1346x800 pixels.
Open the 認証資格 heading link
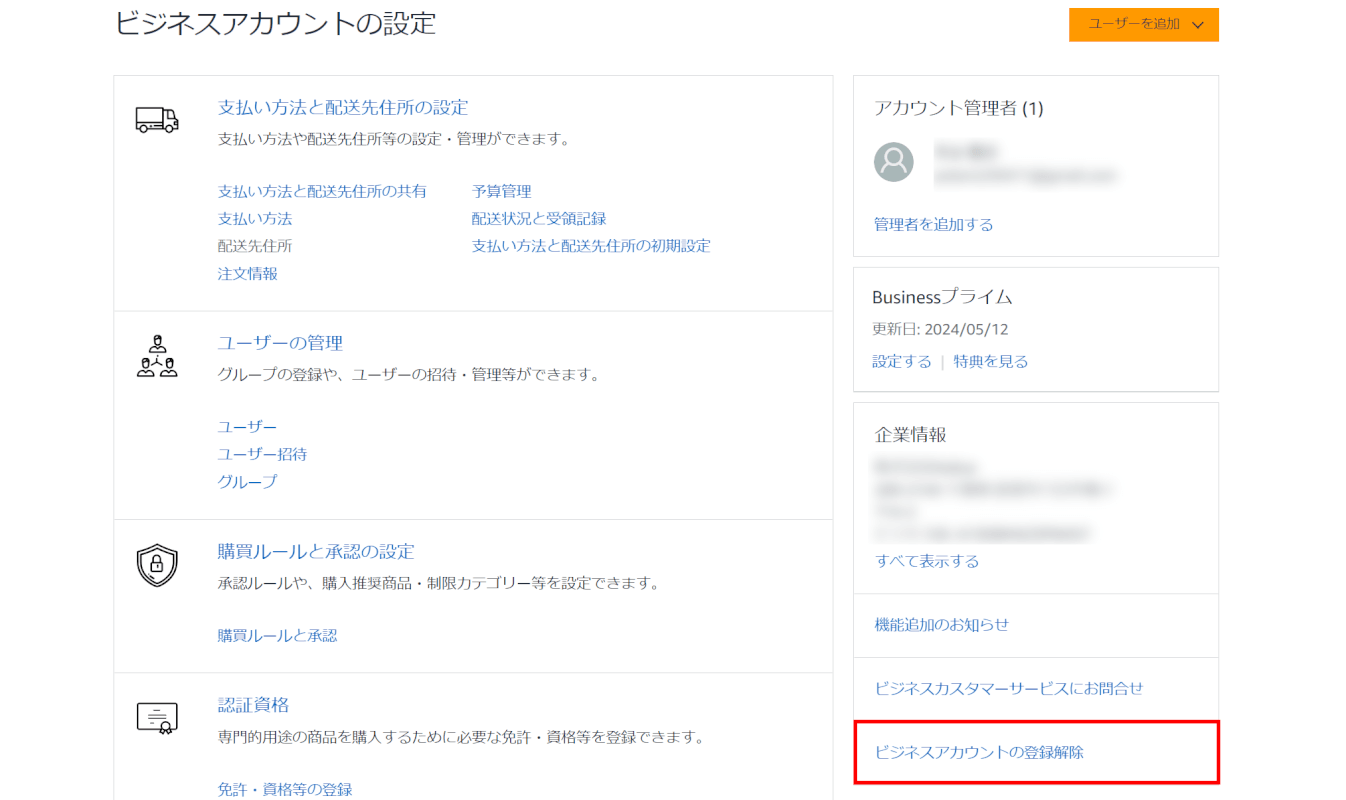click(x=253, y=705)
